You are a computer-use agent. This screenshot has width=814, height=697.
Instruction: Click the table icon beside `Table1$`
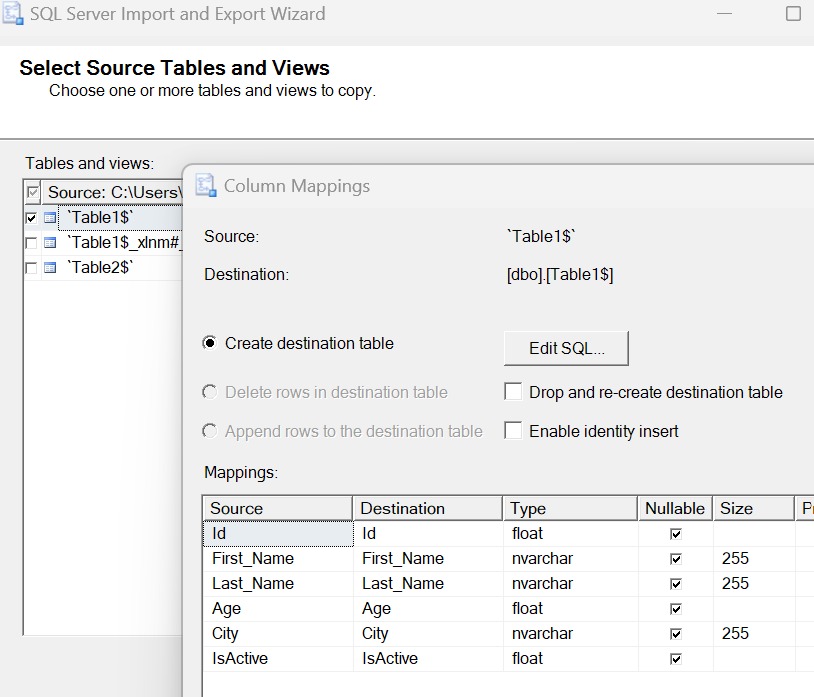50,217
